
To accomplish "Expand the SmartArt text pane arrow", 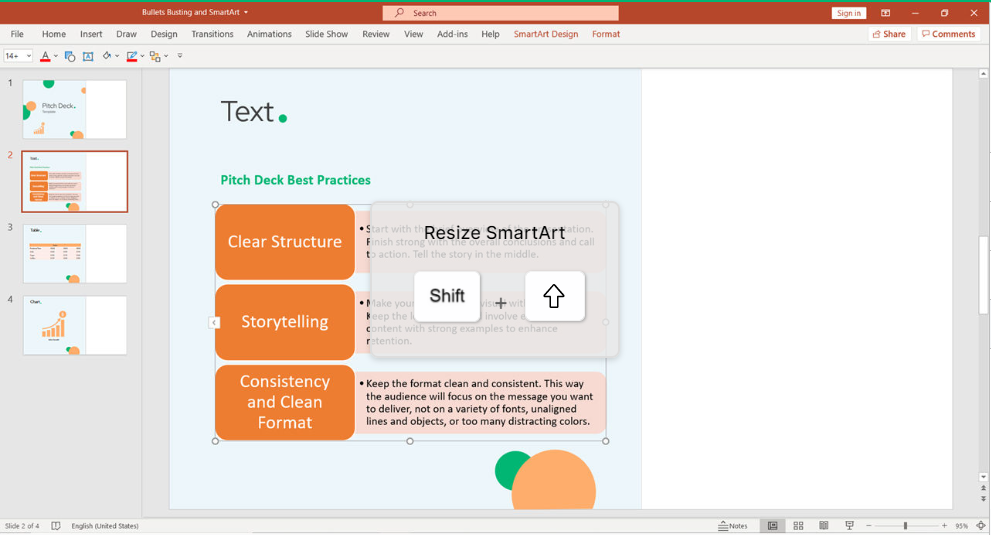I will point(214,323).
